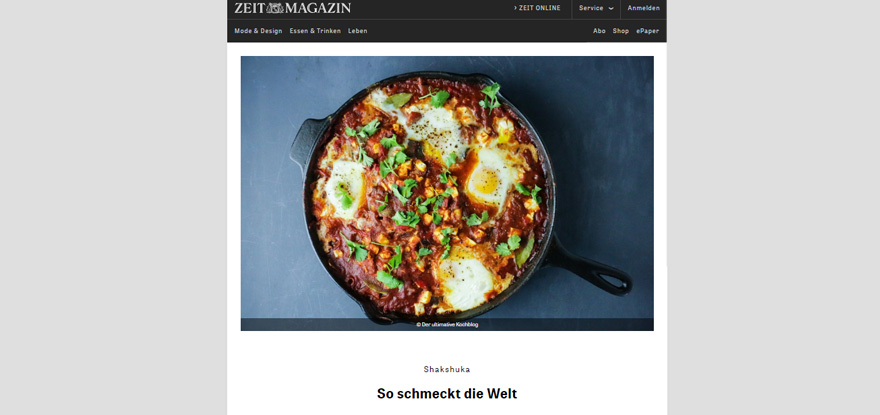880x415 pixels.
Task: Click the copyright caption under the photo
Action: point(447,325)
